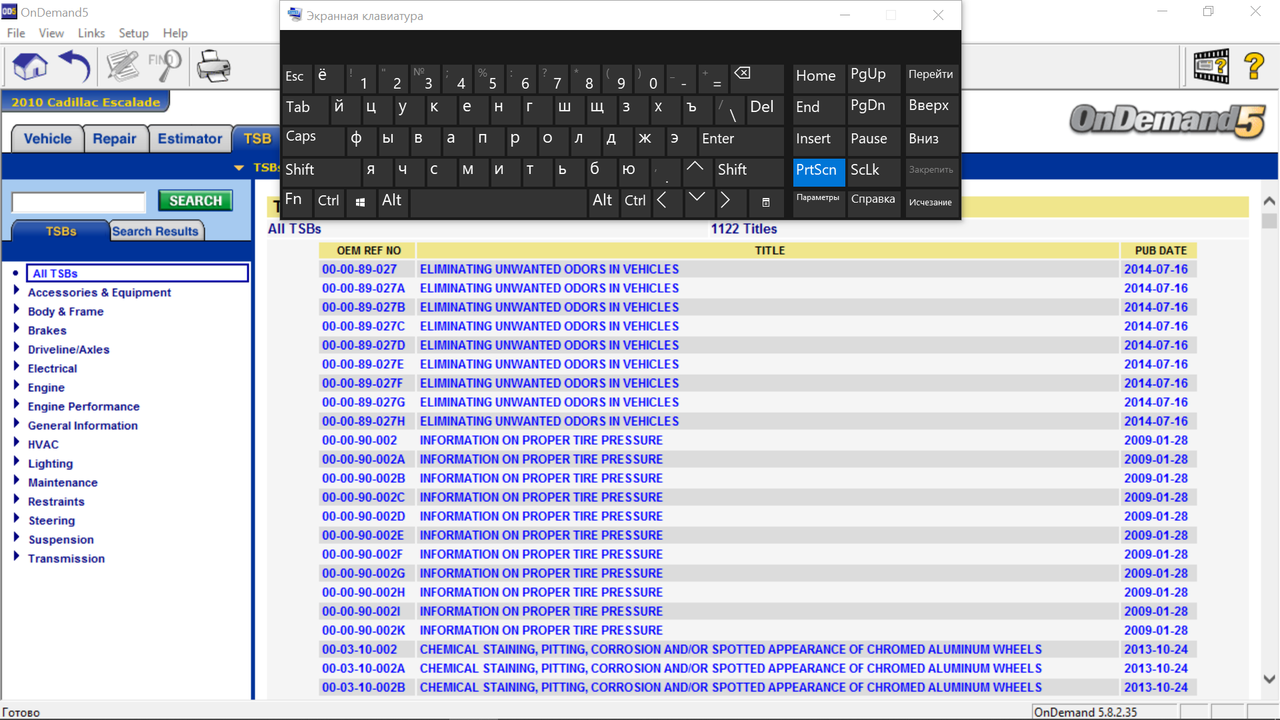
Task: Open TSB 00-00-89-027 link
Action: [x=359, y=269]
